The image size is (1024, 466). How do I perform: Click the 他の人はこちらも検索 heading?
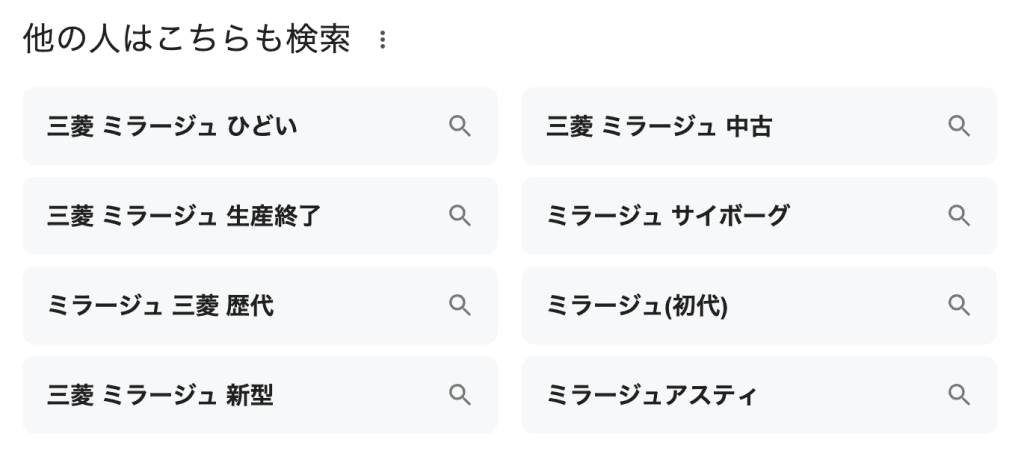[x=186, y=40]
